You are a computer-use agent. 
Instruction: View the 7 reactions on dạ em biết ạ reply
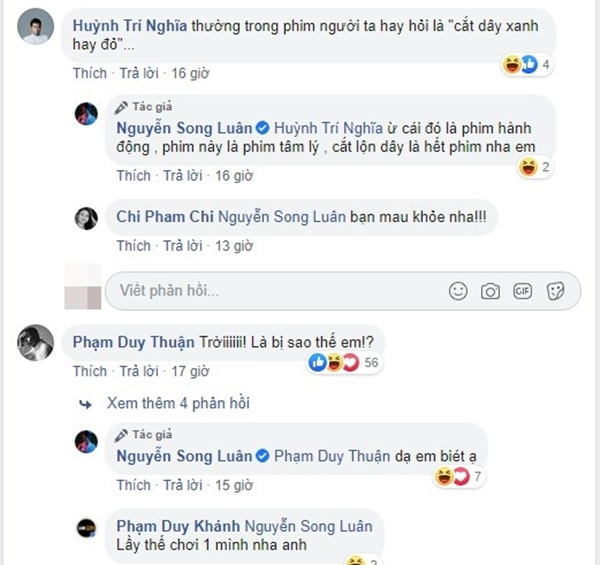point(459,477)
